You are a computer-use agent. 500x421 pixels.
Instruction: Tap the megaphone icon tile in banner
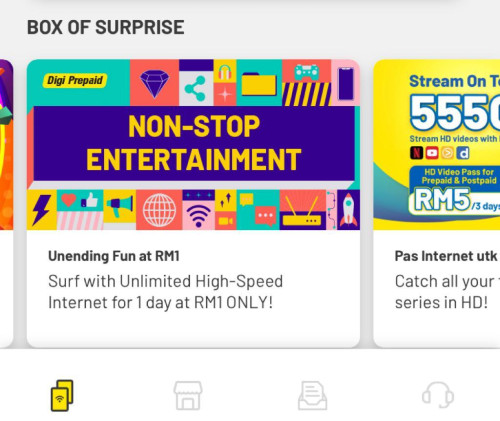(x=119, y=207)
